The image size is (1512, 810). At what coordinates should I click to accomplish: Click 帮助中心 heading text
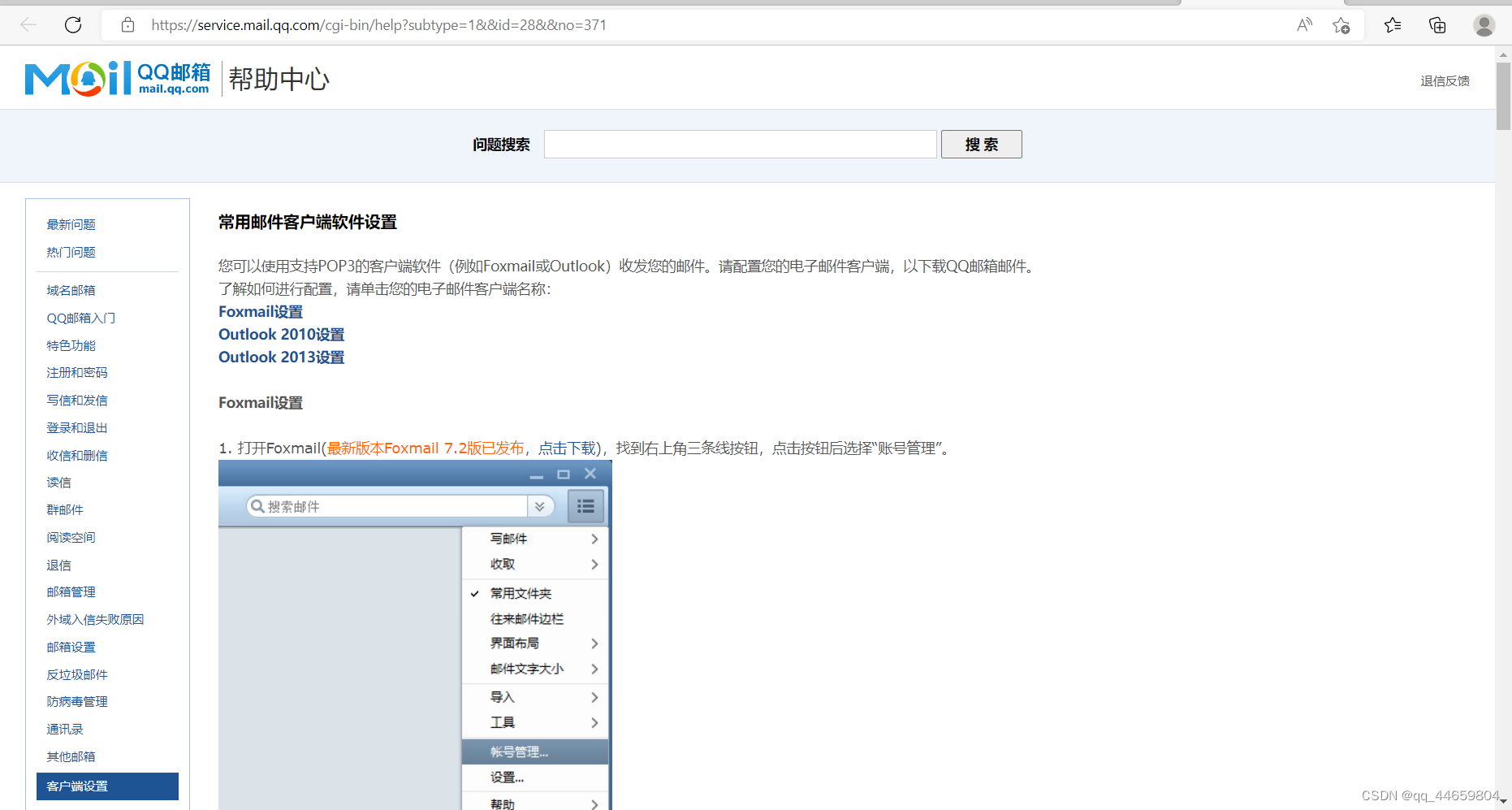279,79
